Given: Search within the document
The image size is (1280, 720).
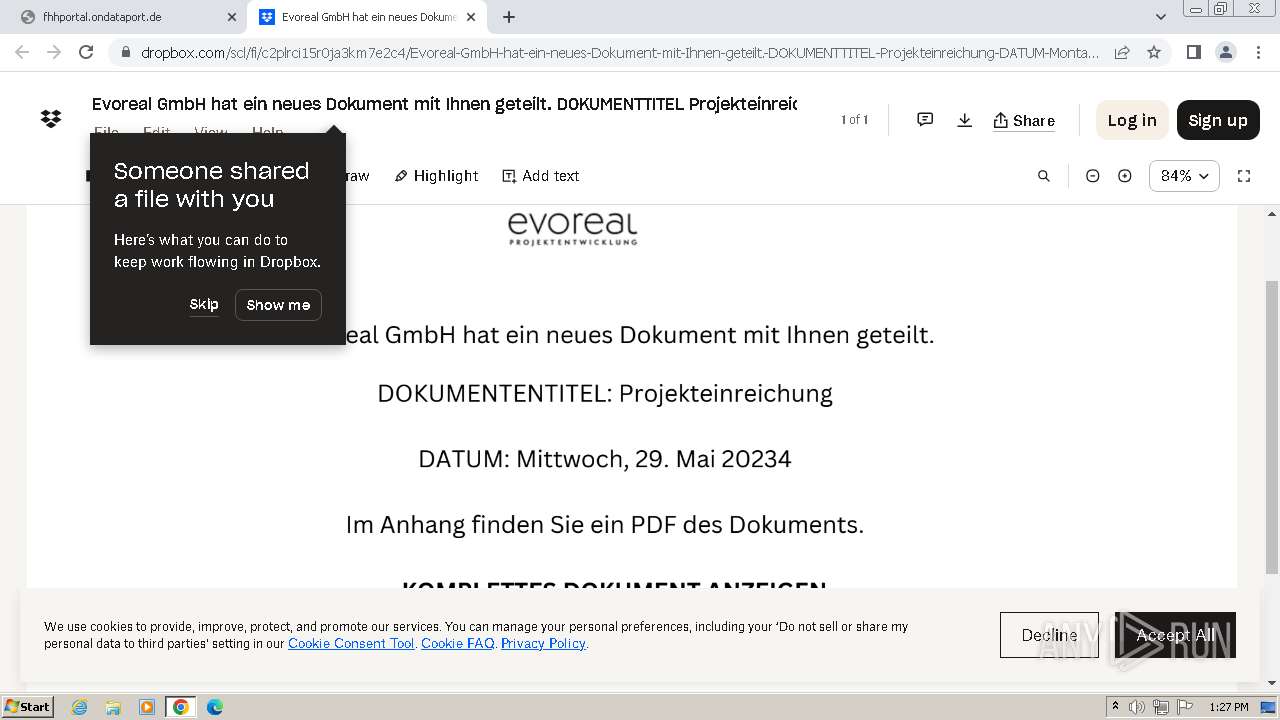Looking at the screenshot, I should click(x=1043, y=176).
